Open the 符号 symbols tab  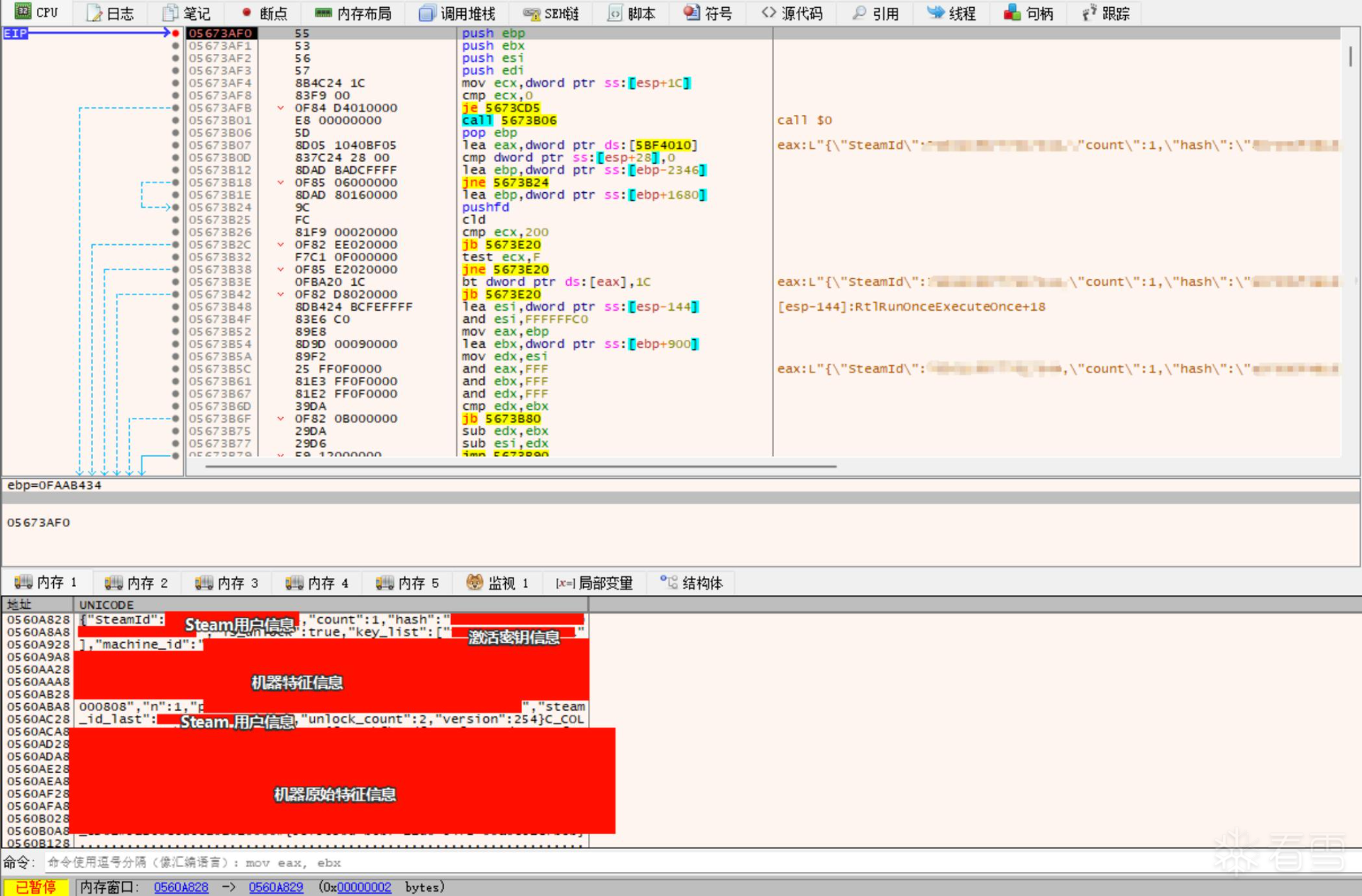(708, 13)
